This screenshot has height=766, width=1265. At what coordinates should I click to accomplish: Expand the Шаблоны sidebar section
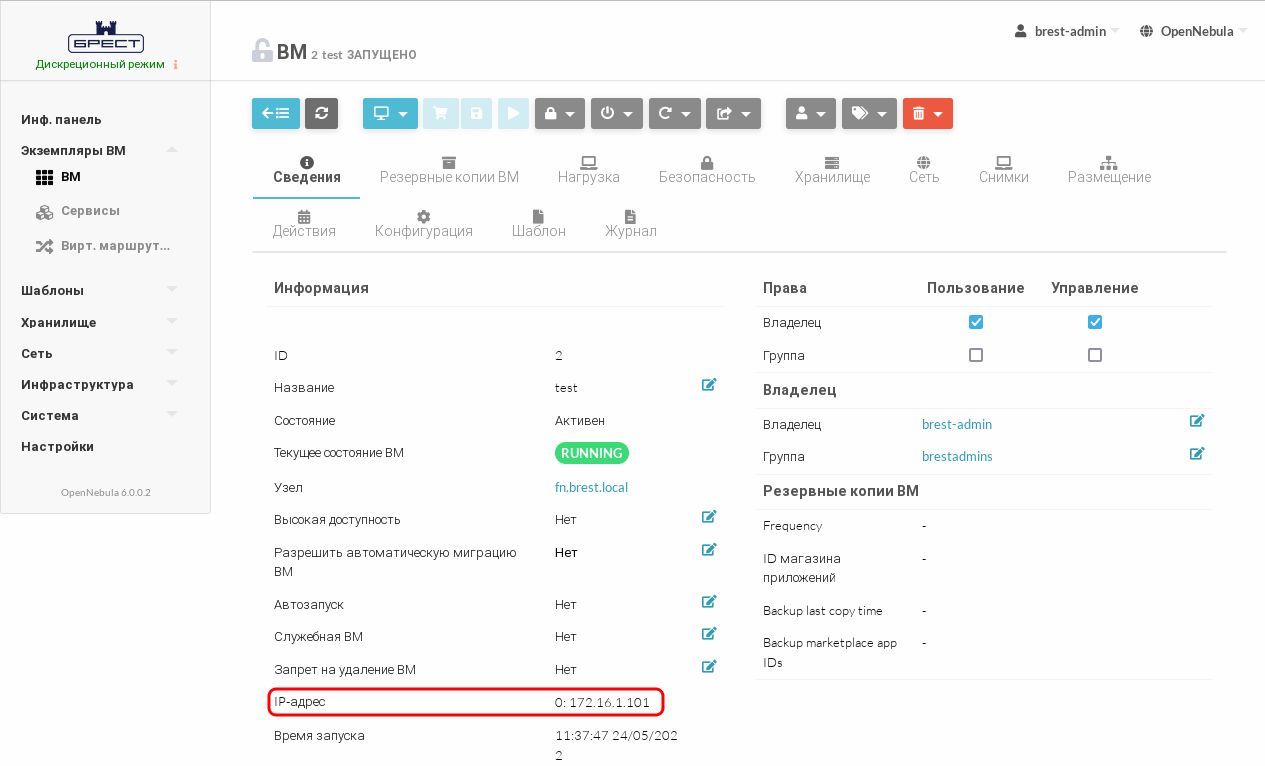[x=98, y=291]
